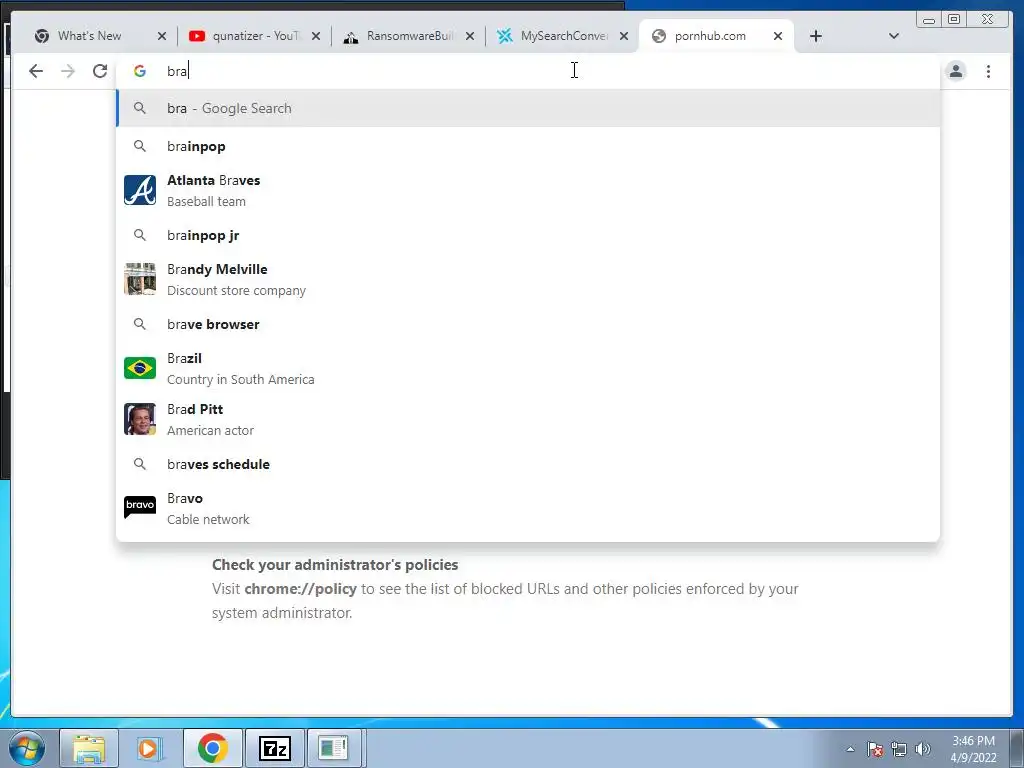The width and height of the screenshot is (1024, 768).
Task: Open Windows Explorer from the taskbar
Action: [x=89, y=748]
